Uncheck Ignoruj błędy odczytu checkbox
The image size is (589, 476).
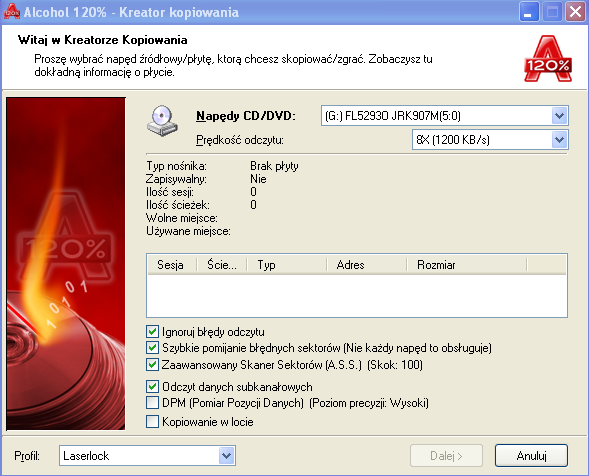coord(152,332)
